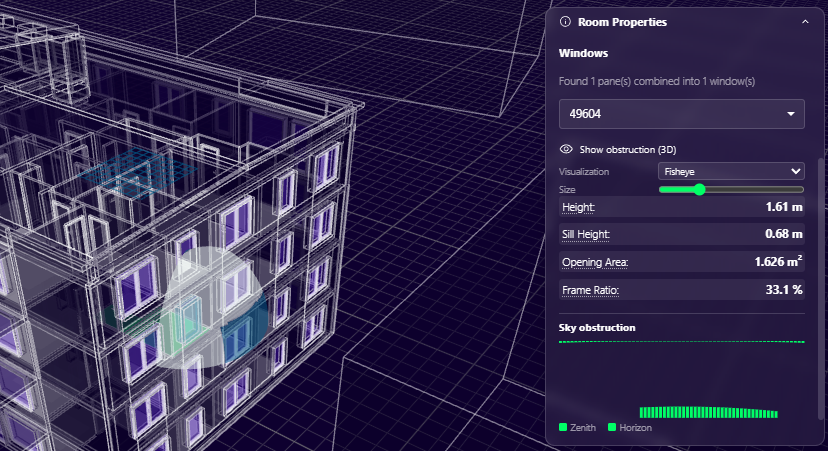Image resolution: width=828 pixels, height=451 pixels.
Task: Click the Sky obstruction heading
Action: coord(597,327)
